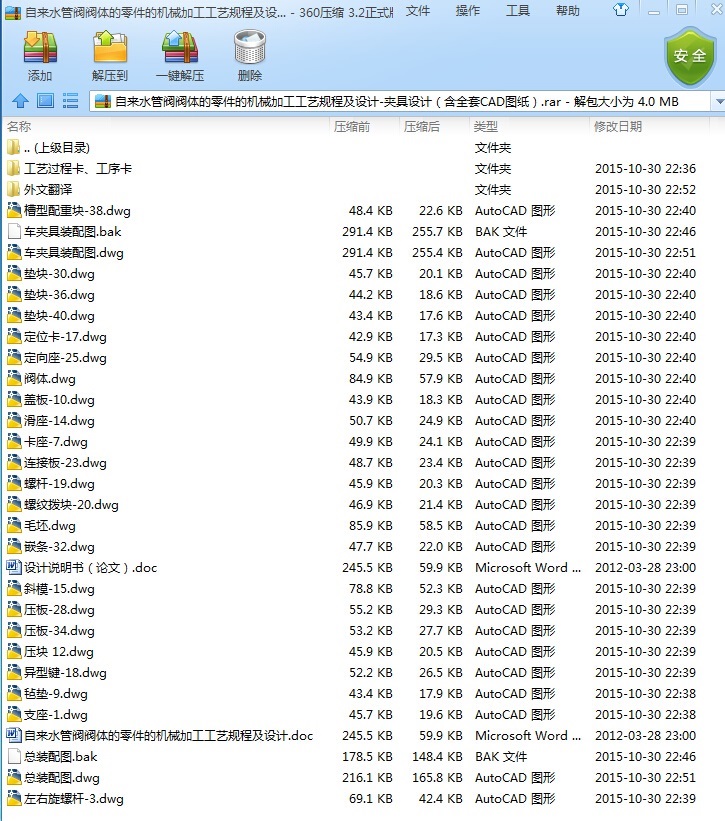Sort by 压缩前 column header
The width and height of the screenshot is (725, 821).
click(x=352, y=126)
